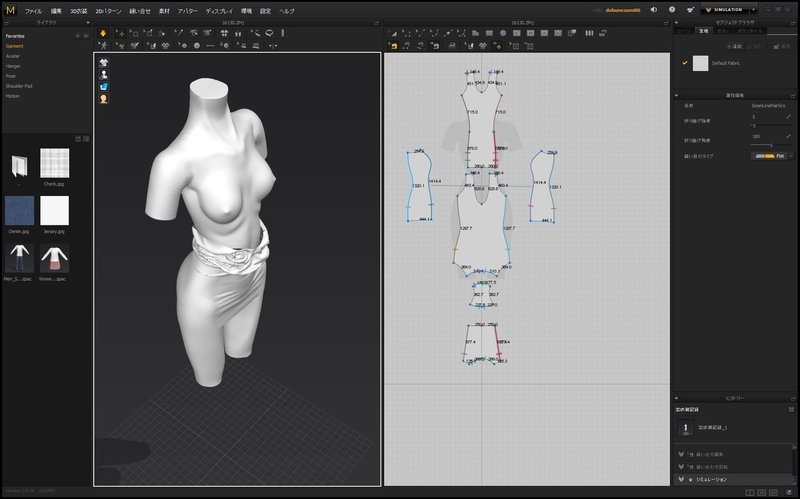
Task: Open the seam line type Flat dropdown
Action: pyautogui.click(x=791, y=156)
